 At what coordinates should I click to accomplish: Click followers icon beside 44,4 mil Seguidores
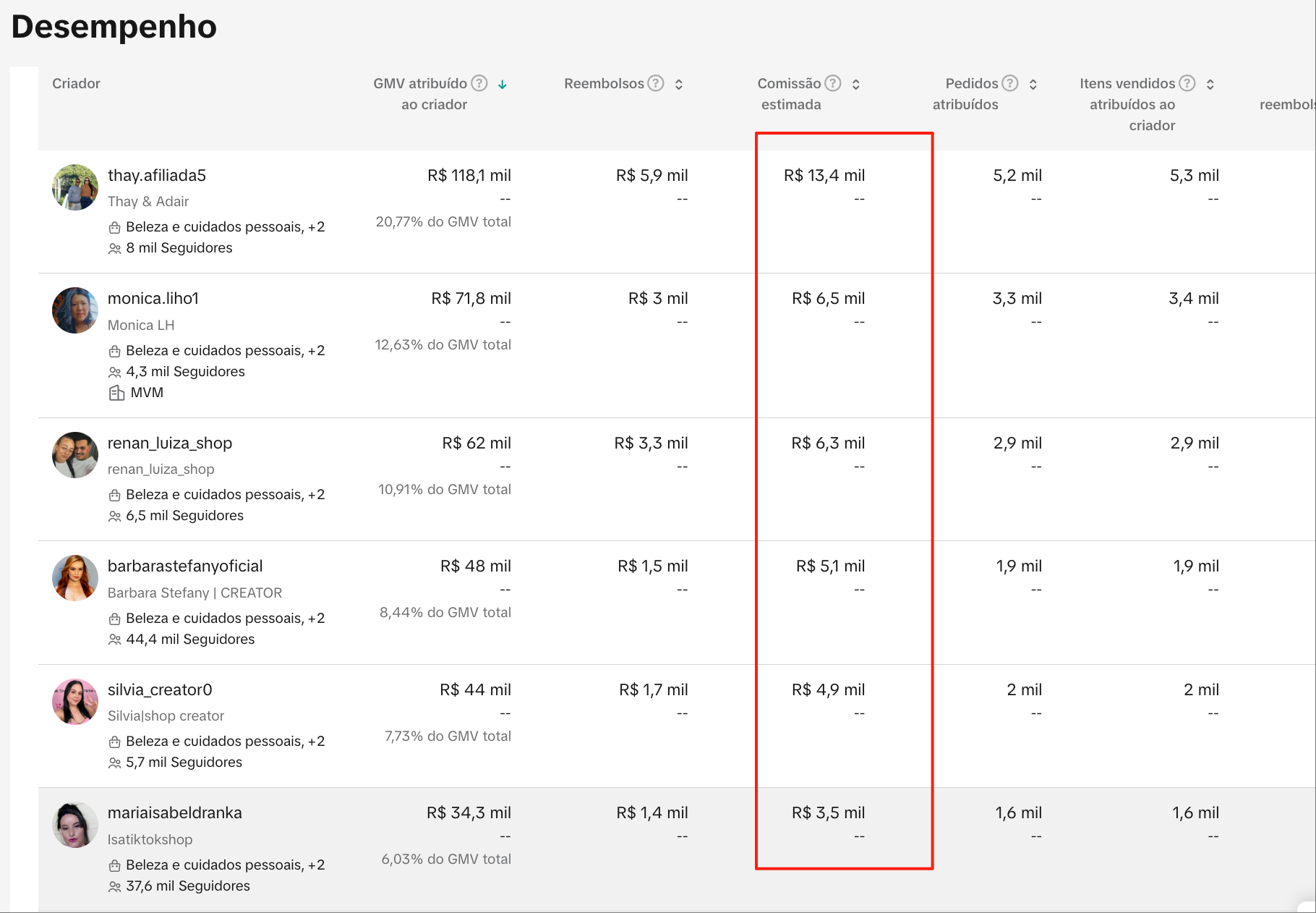[114, 640]
